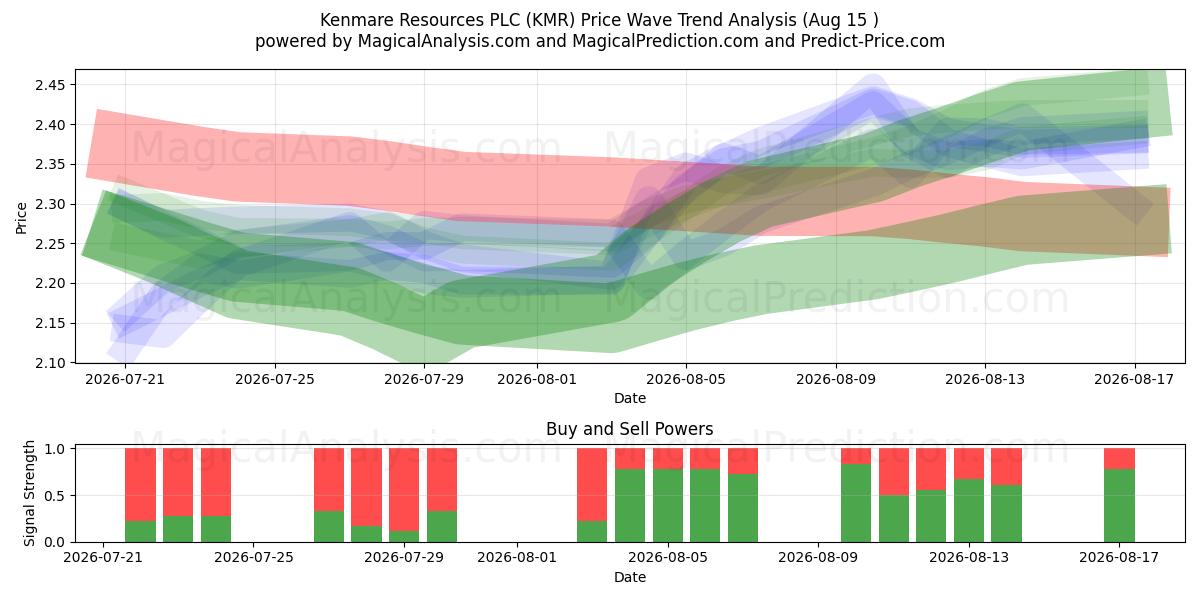
Task: Click the "Date" label under the Buy and Sell Powers chart
Action: click(630, 577)
